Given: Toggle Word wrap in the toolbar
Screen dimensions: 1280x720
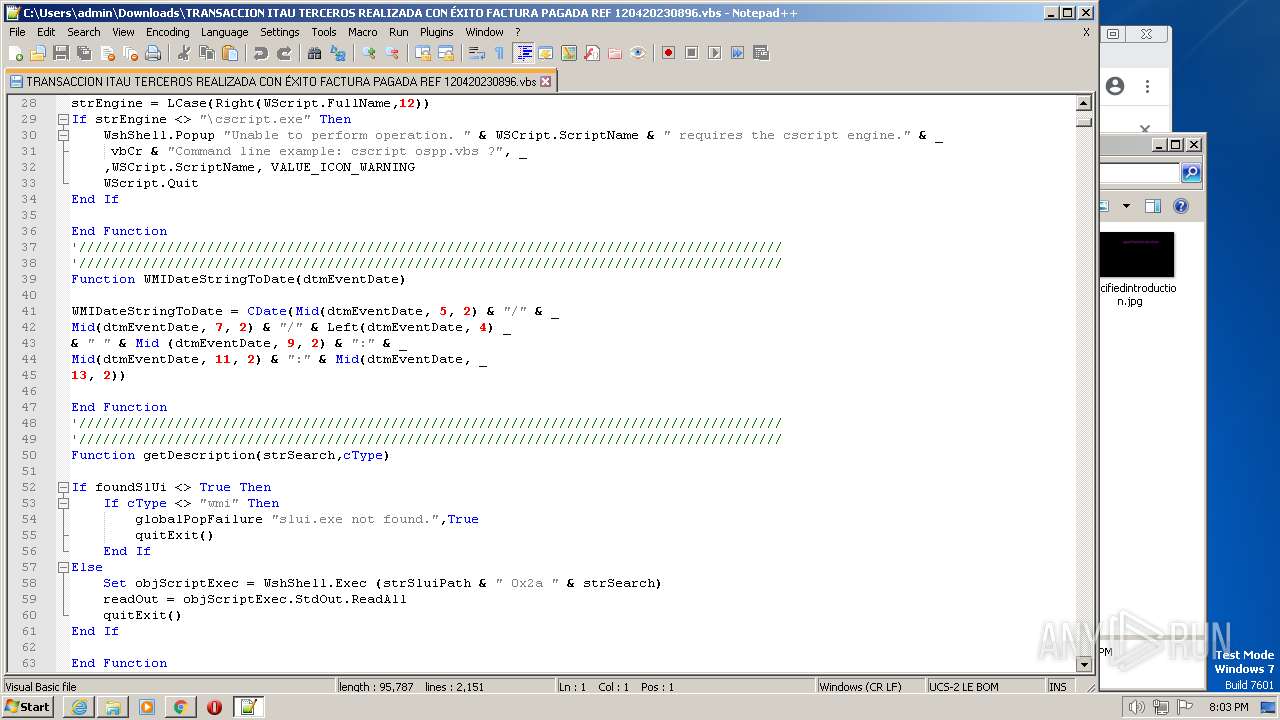Looking at the screenshot, I should point(477,53).
